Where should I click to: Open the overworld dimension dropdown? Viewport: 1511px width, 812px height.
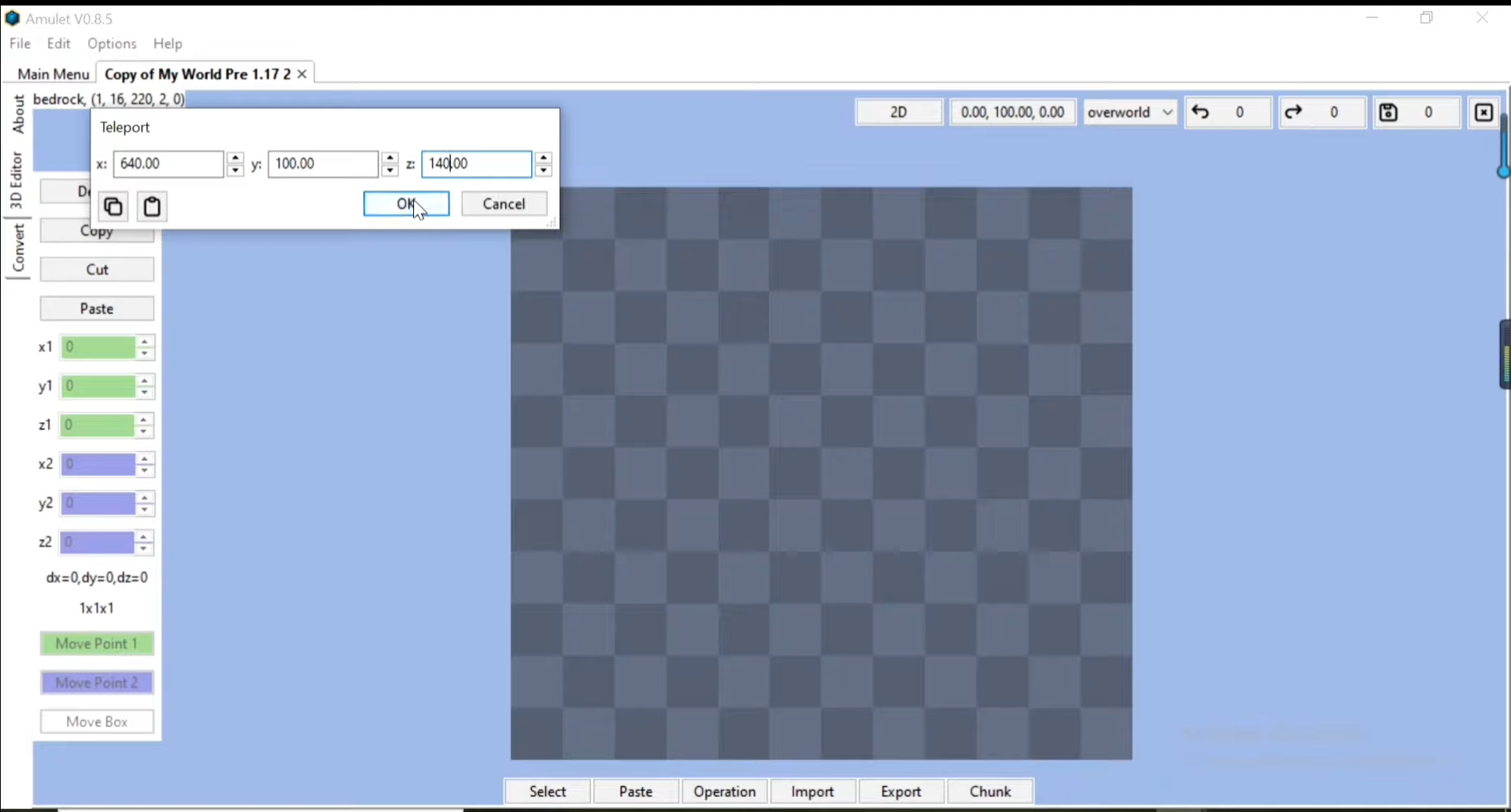coord(1129,112)
